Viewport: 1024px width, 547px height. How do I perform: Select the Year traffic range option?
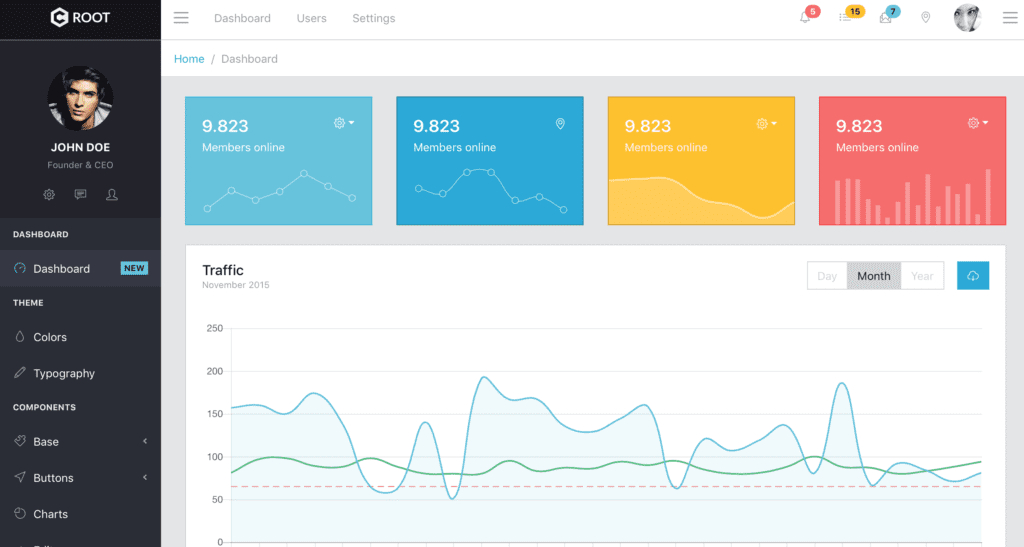[922, 276]
